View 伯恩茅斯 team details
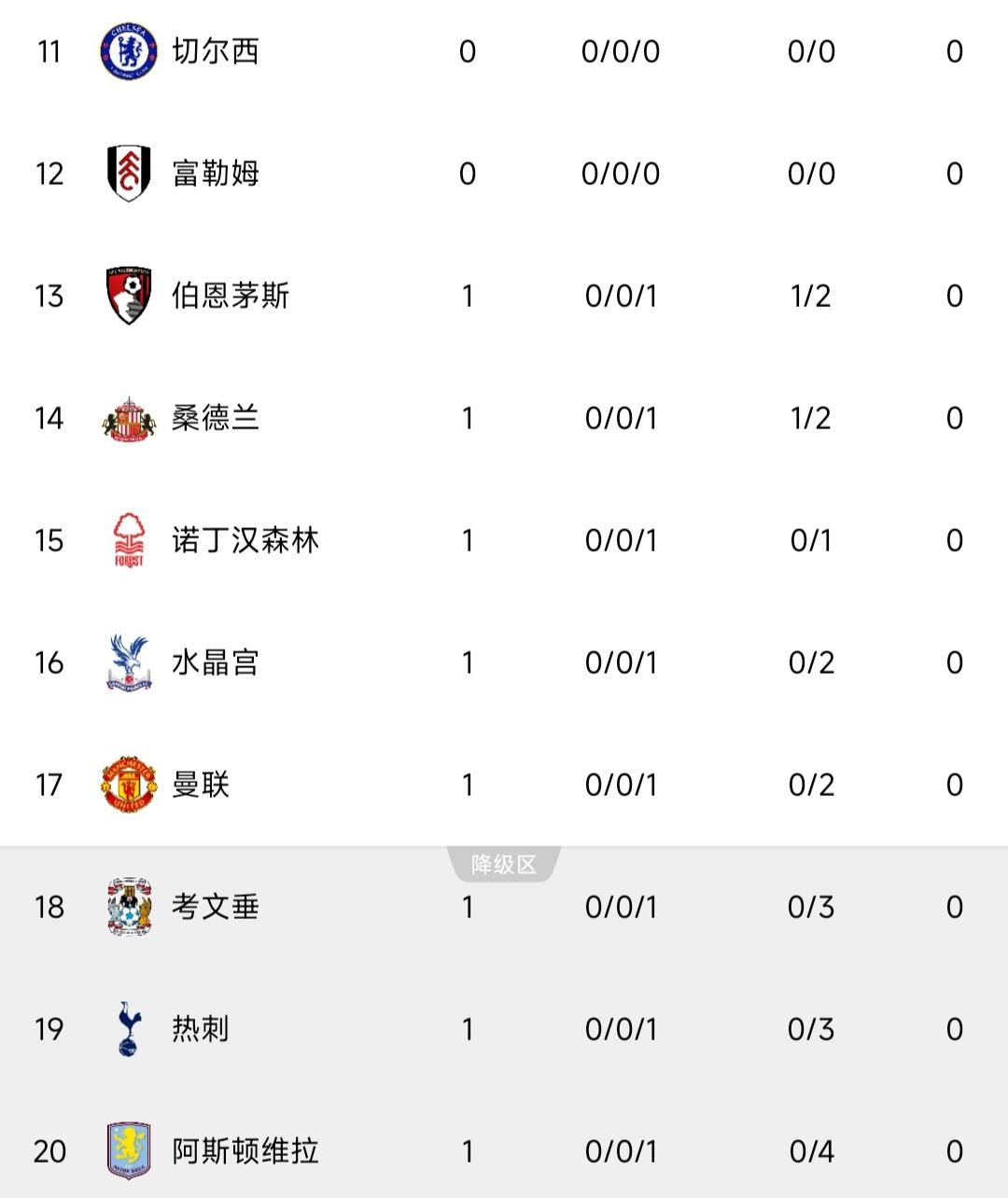1008x1198 pixels. pos(231,296)
